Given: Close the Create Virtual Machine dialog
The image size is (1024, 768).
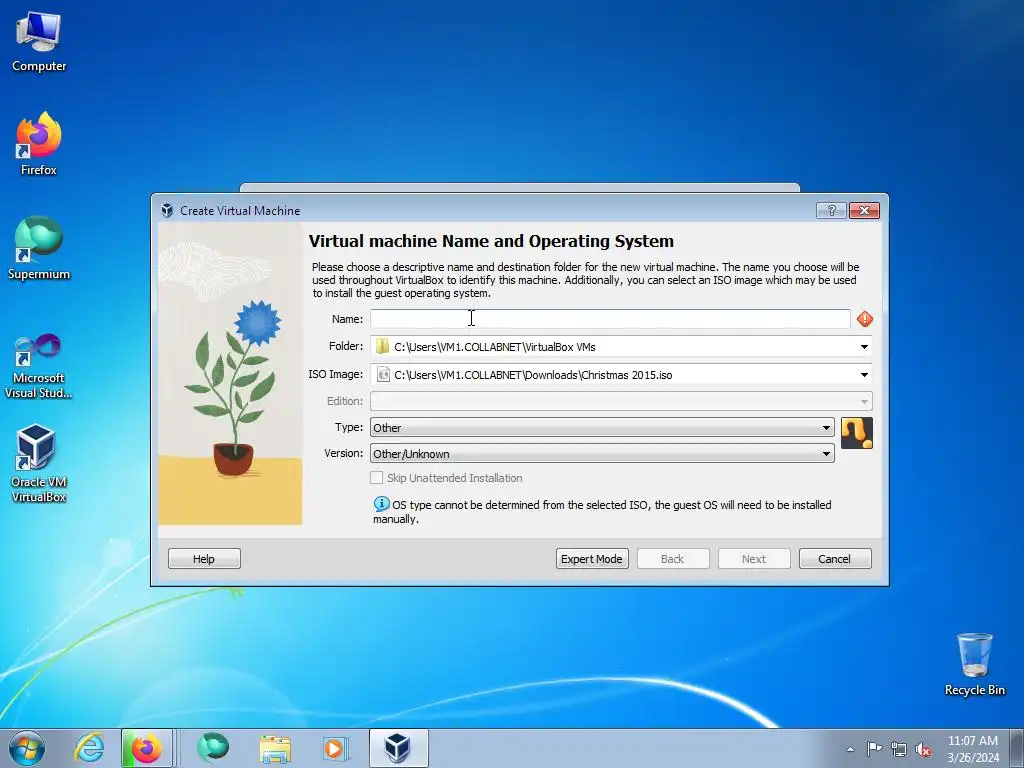Looking at the screenshot, I should pyautogui.click(x=864, y=210).
